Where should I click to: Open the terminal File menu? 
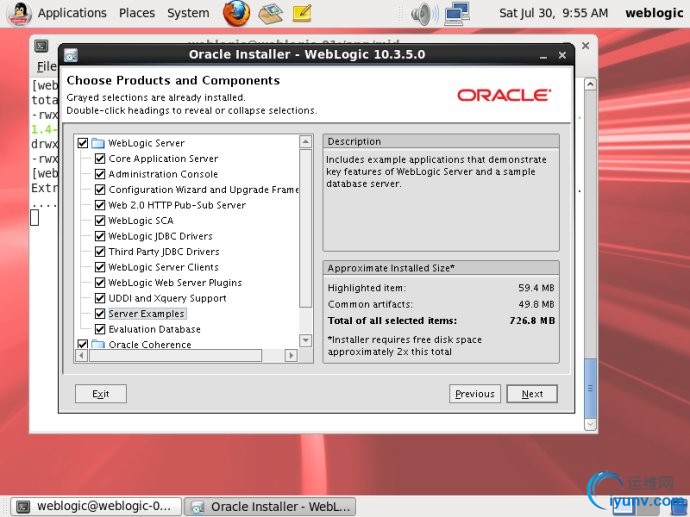(x=47, y=66)
